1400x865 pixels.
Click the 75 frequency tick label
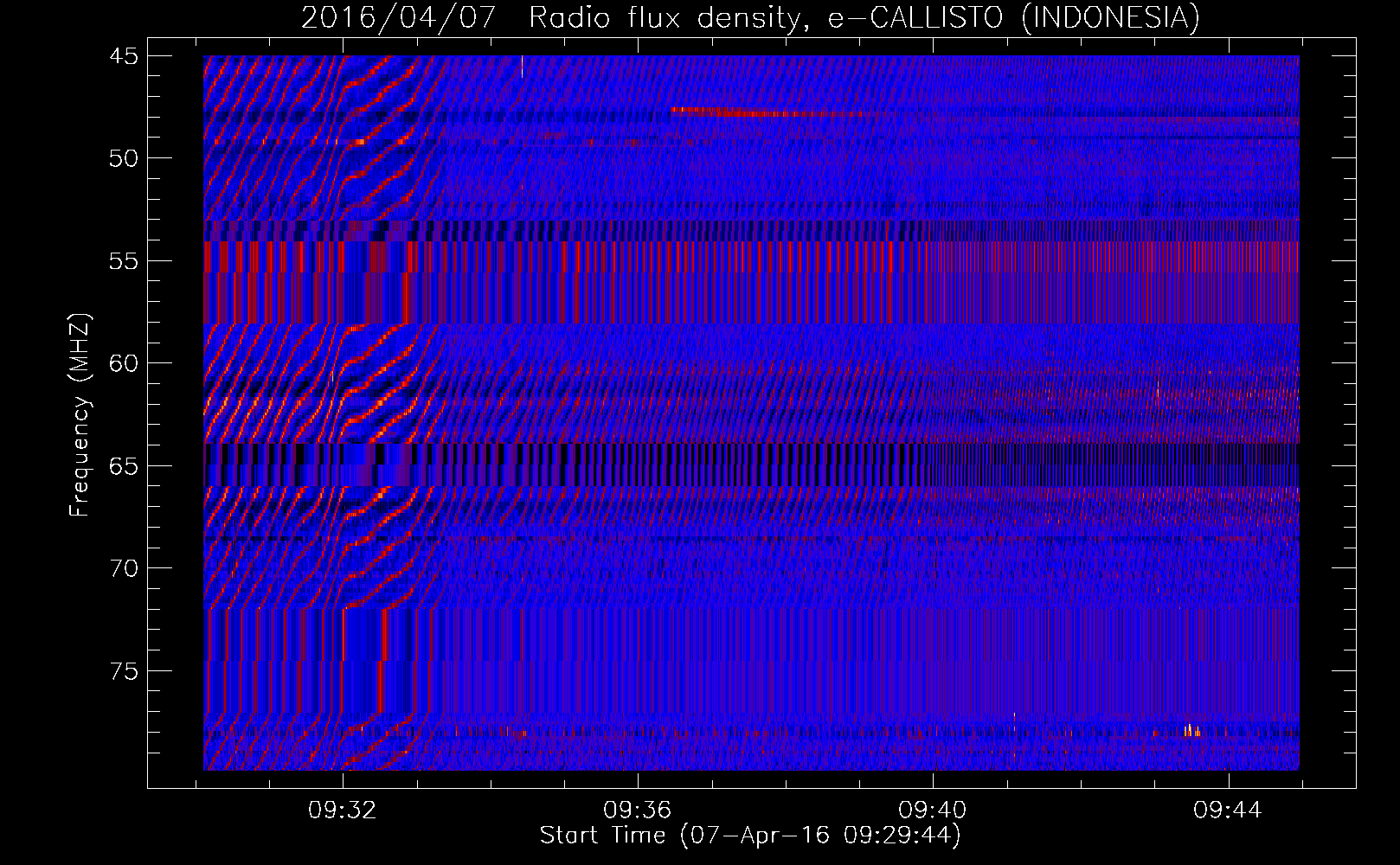click(124, 671)
